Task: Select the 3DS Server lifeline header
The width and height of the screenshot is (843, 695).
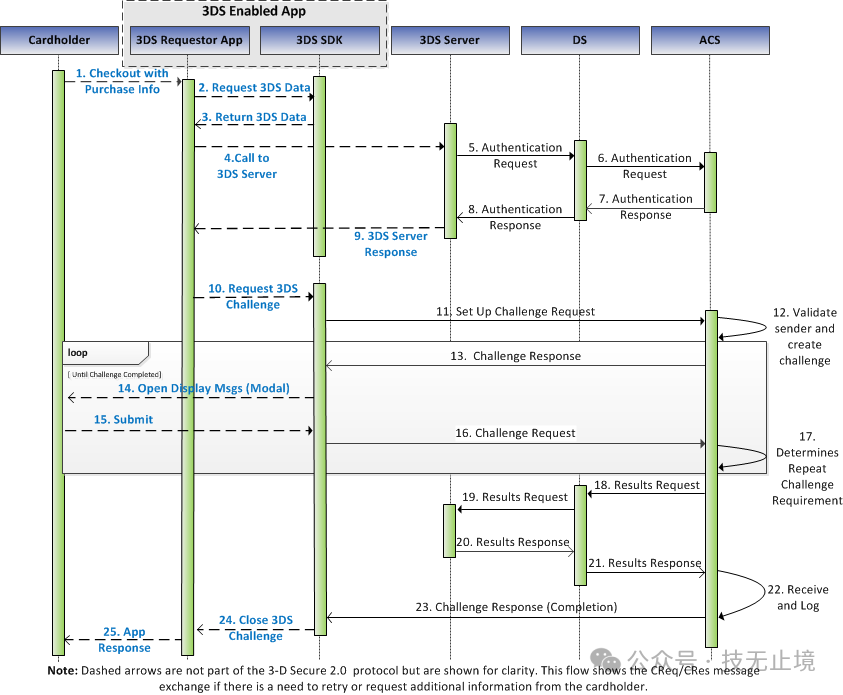Action: [450, 40]
